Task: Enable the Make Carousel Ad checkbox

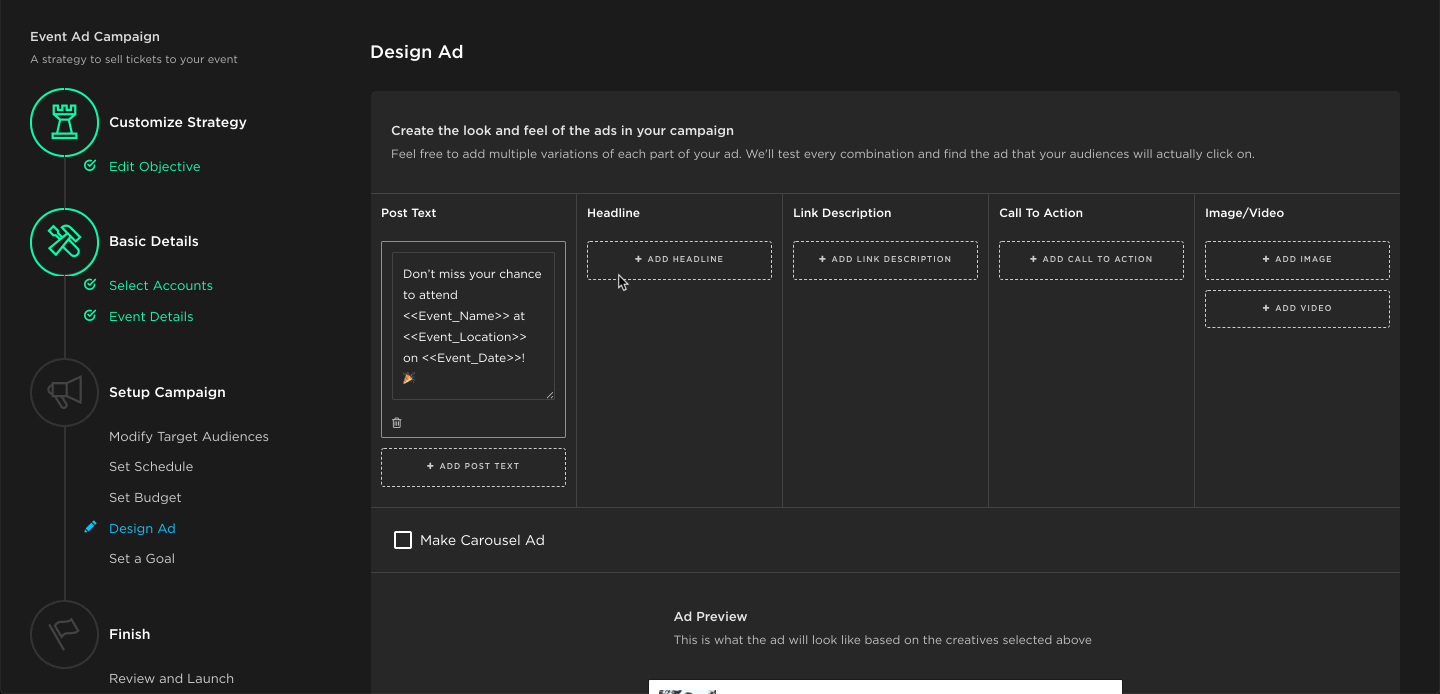Action: (x=403, y=540)
